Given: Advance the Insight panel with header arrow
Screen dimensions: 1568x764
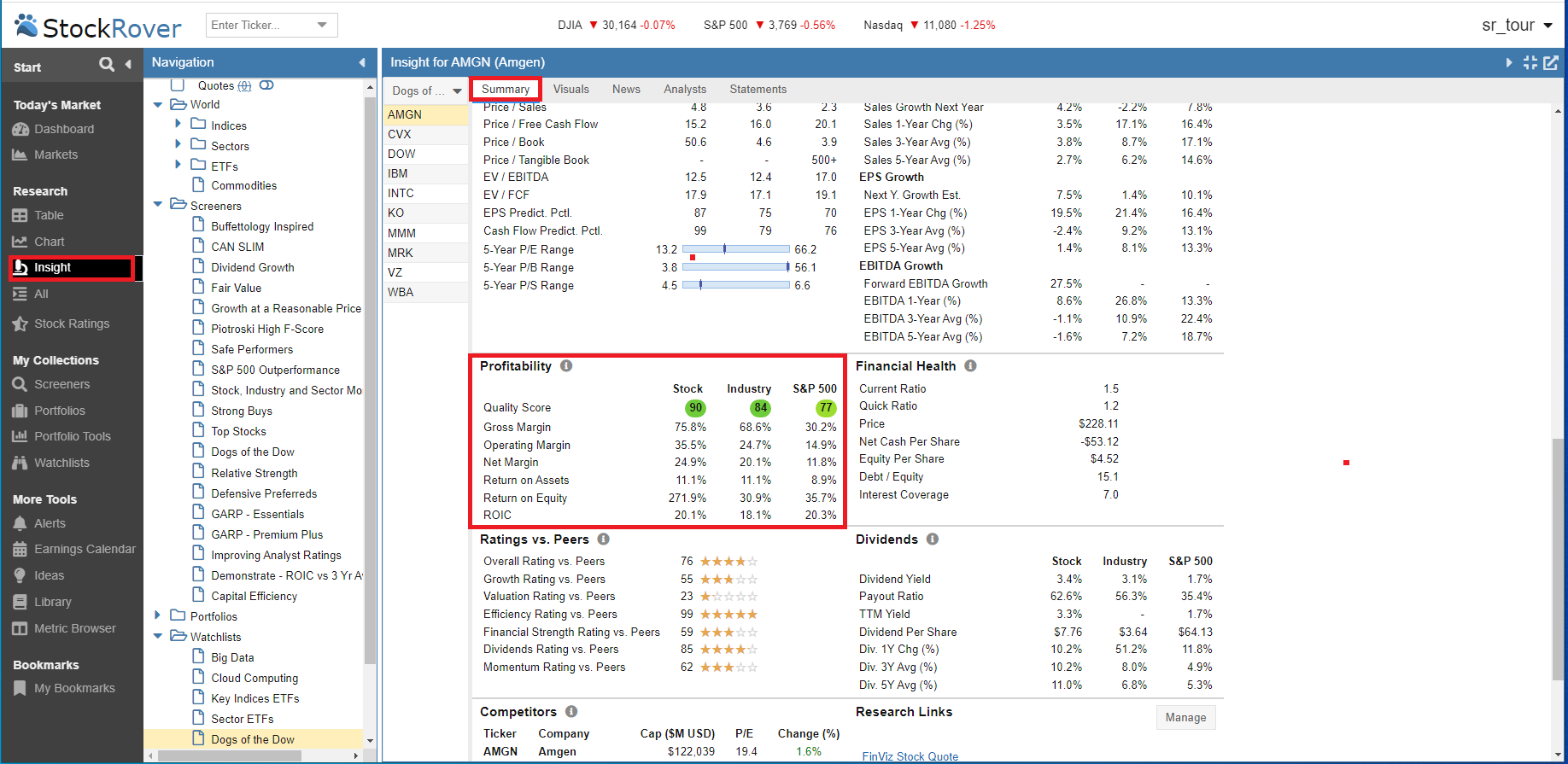Looking at the screenshot, I should [x=1508, y=62].
